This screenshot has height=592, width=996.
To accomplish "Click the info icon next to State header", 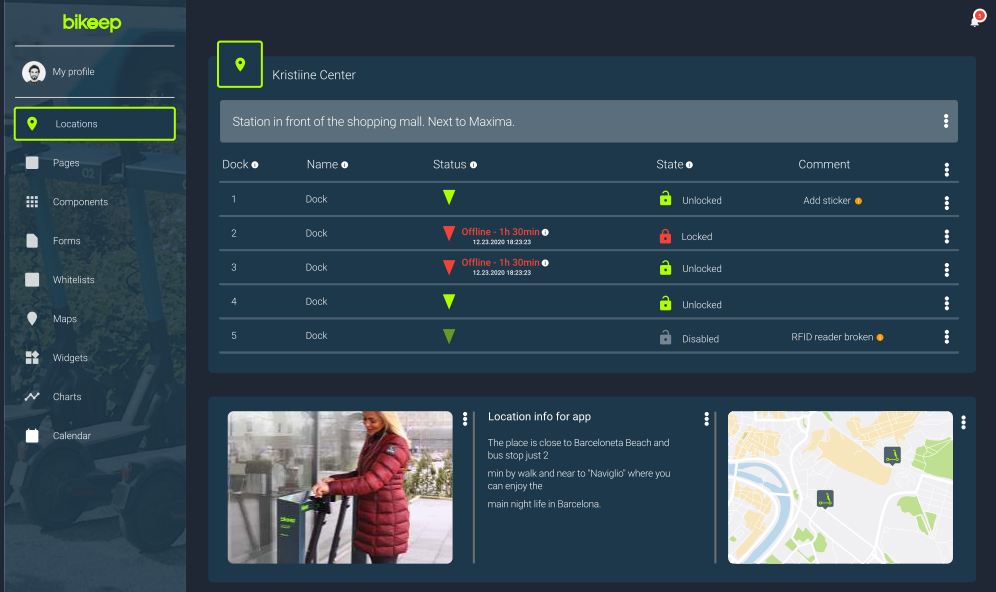I will 689,165.
